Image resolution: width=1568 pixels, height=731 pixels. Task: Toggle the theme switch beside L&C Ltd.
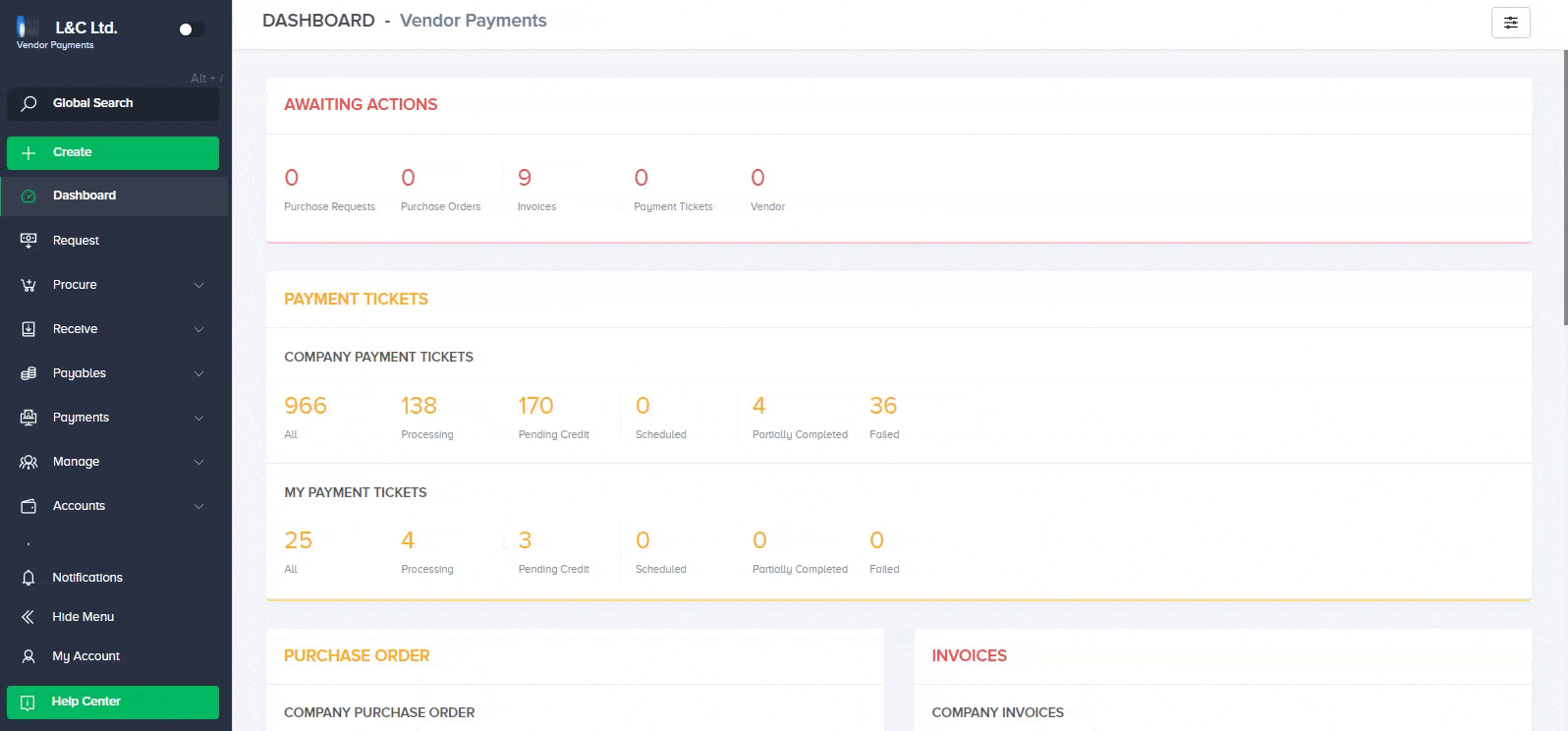[x=192, y=29]
